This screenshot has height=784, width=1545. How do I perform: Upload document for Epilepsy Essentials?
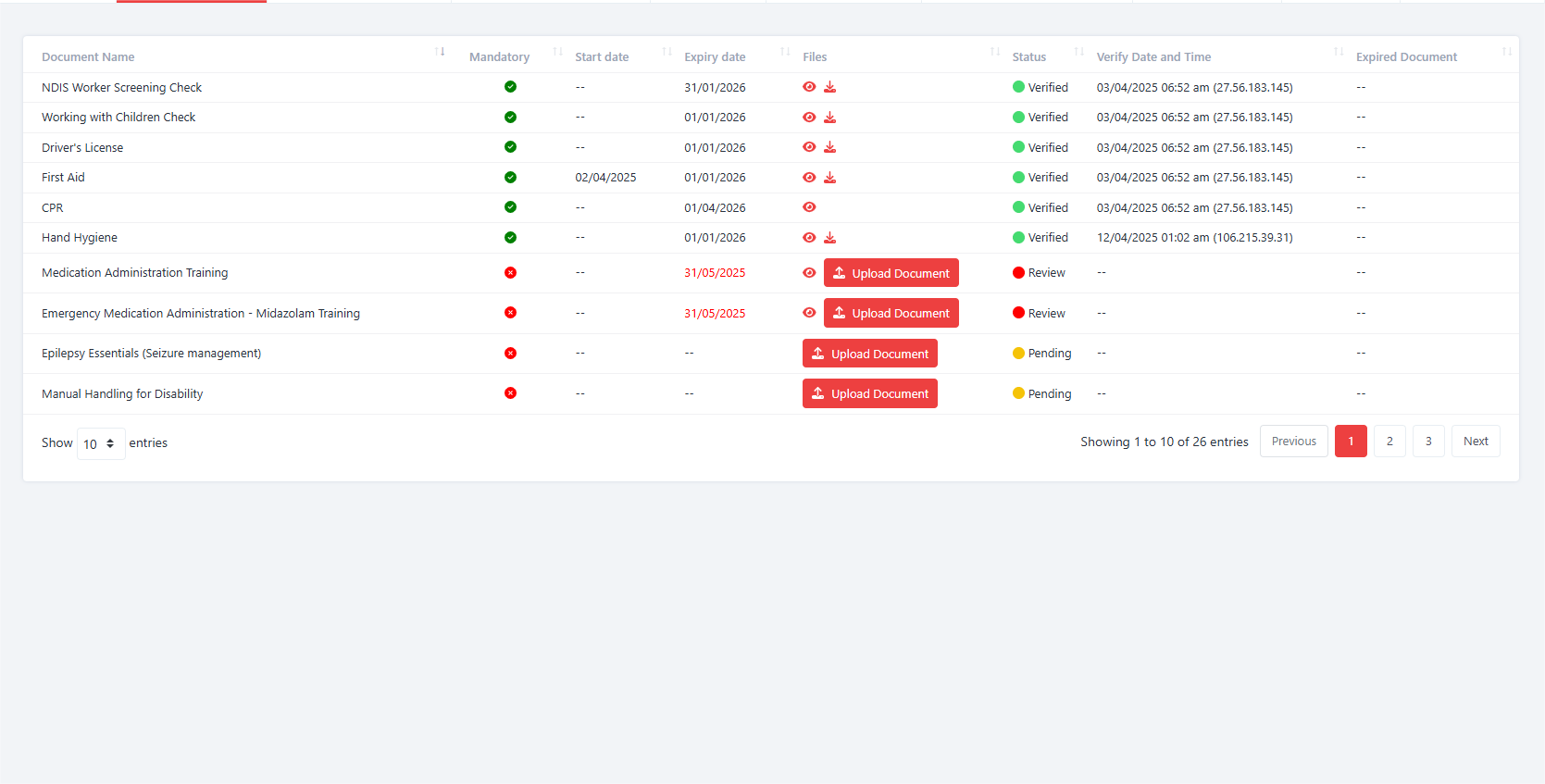pyautogui.click(x=869, y=354)
